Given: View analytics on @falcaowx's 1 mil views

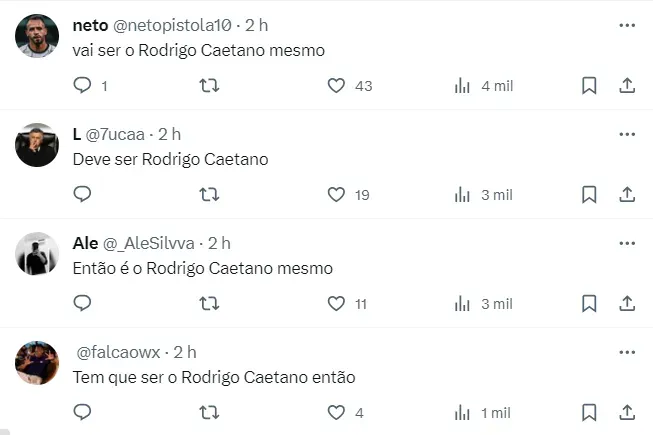Looking at the screenshot, I should tap(462, 412).
